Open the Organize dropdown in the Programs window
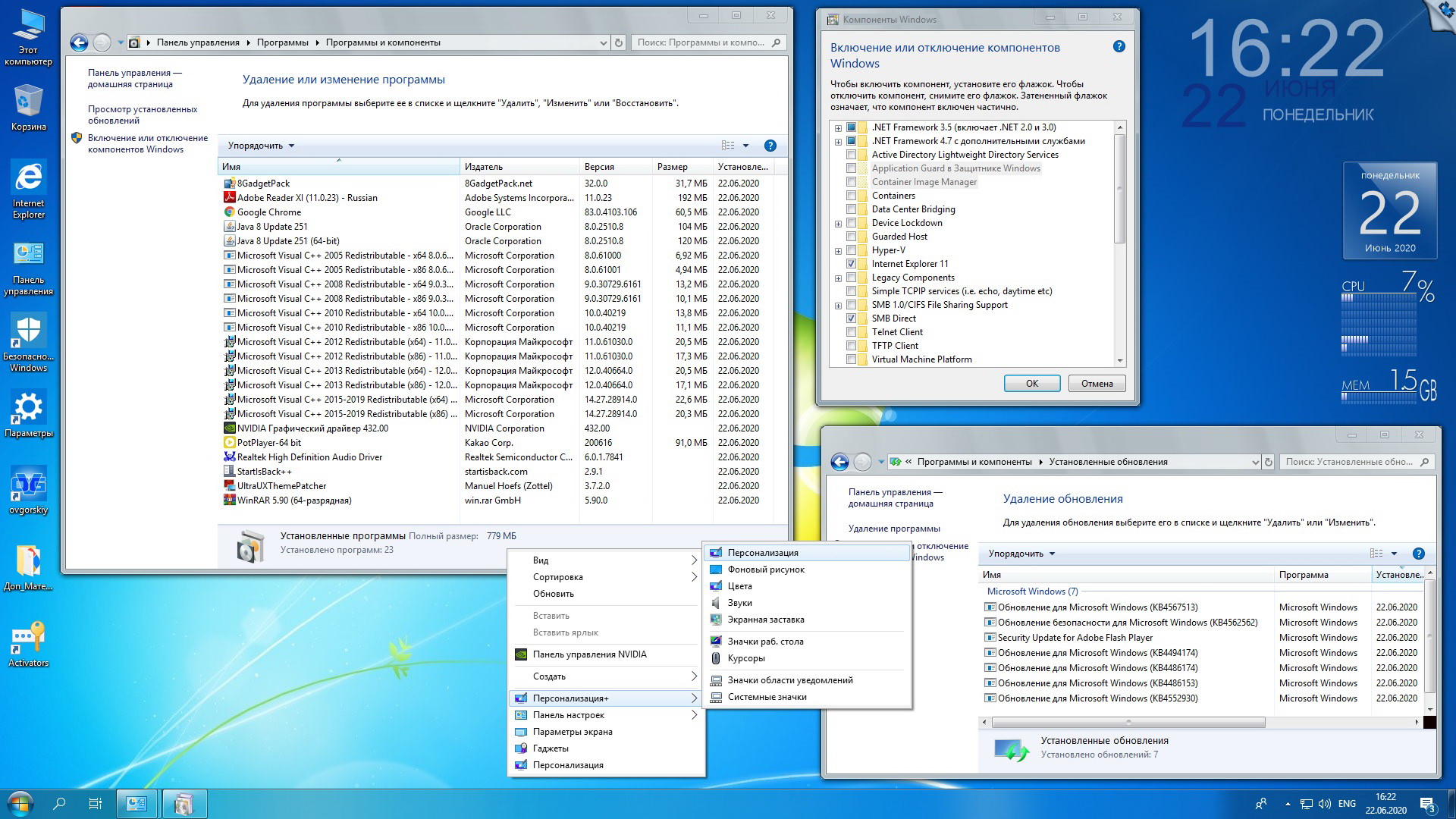 click(261, 146)
